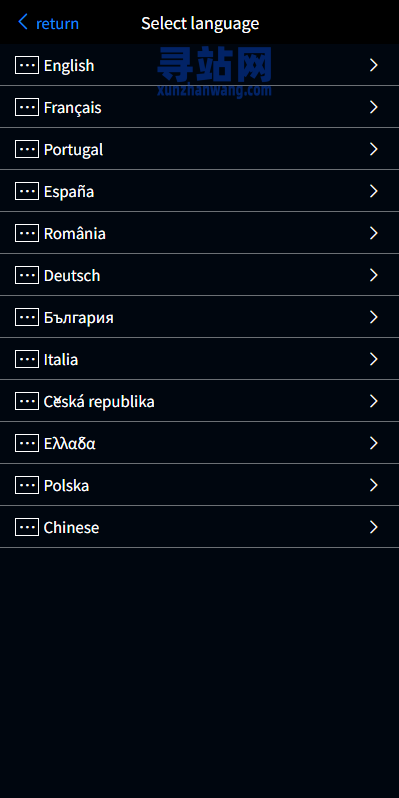Open the chevron arrow on the България row
The image size is (399, 798).
(x=374, y=318)
